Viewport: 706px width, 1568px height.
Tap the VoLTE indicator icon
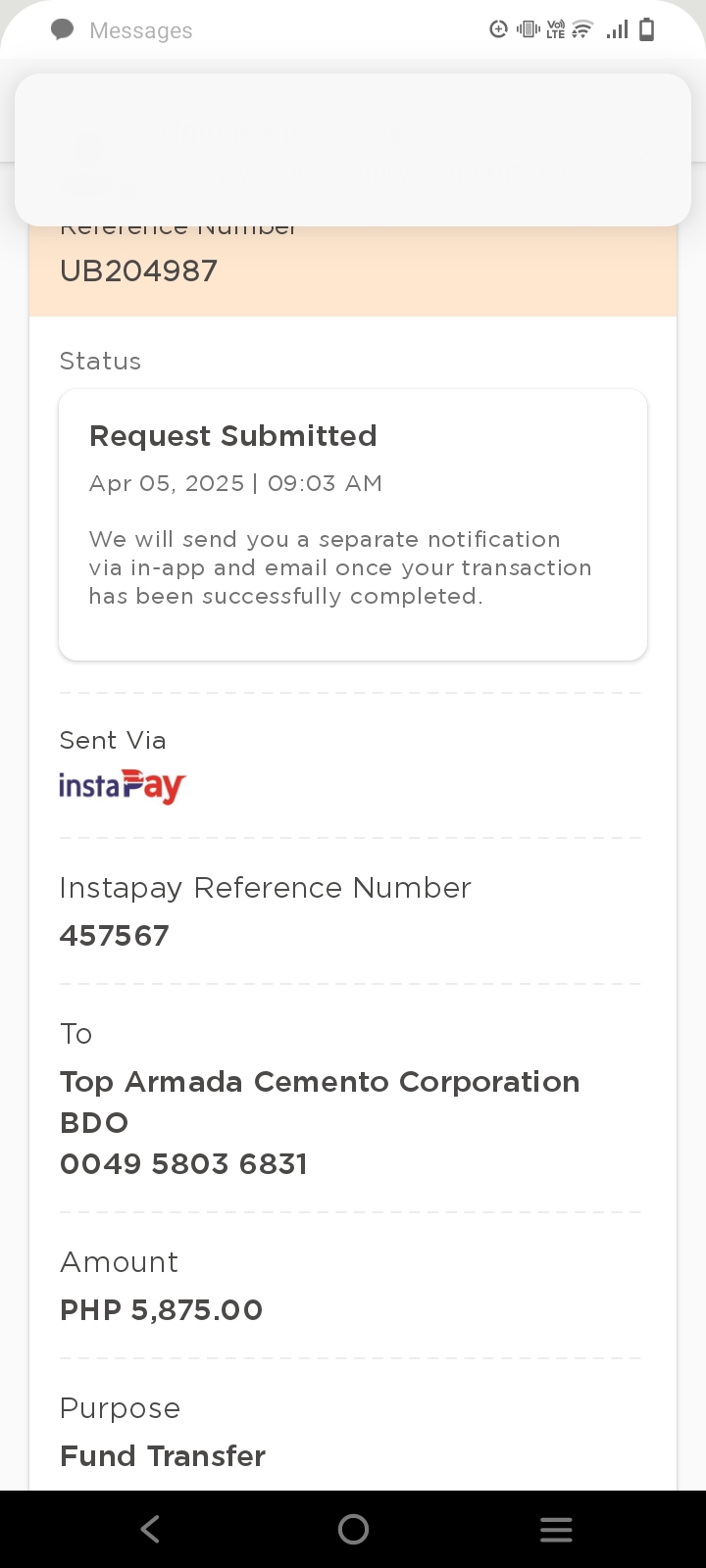pos(556,29)
